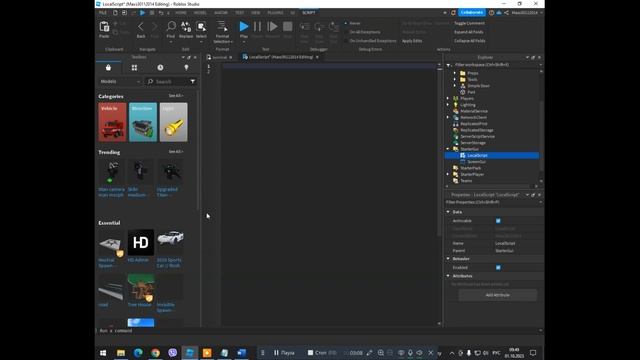Click the share icon near username

click(507, 13)
